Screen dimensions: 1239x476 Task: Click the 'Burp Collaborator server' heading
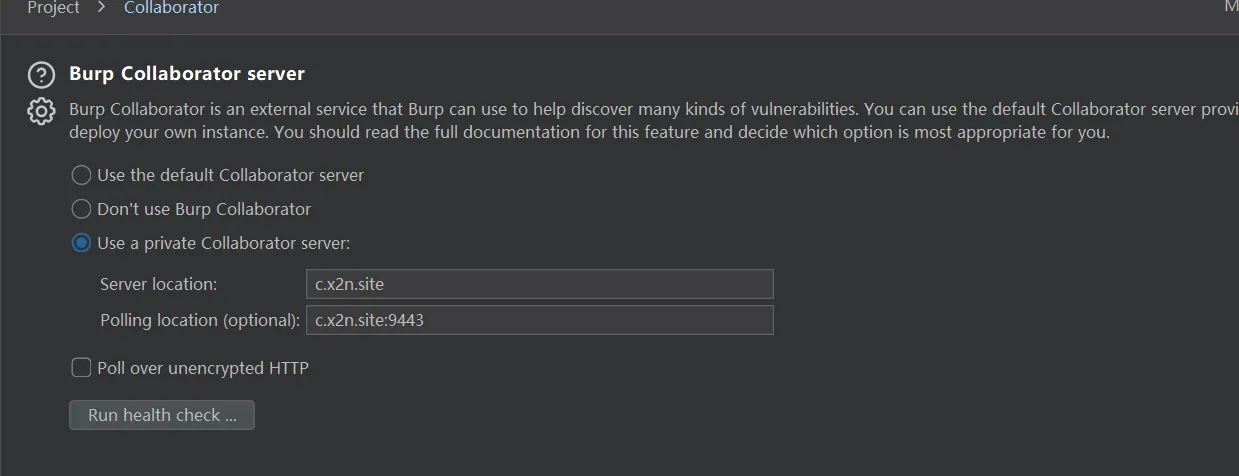[x=187, y=74]
